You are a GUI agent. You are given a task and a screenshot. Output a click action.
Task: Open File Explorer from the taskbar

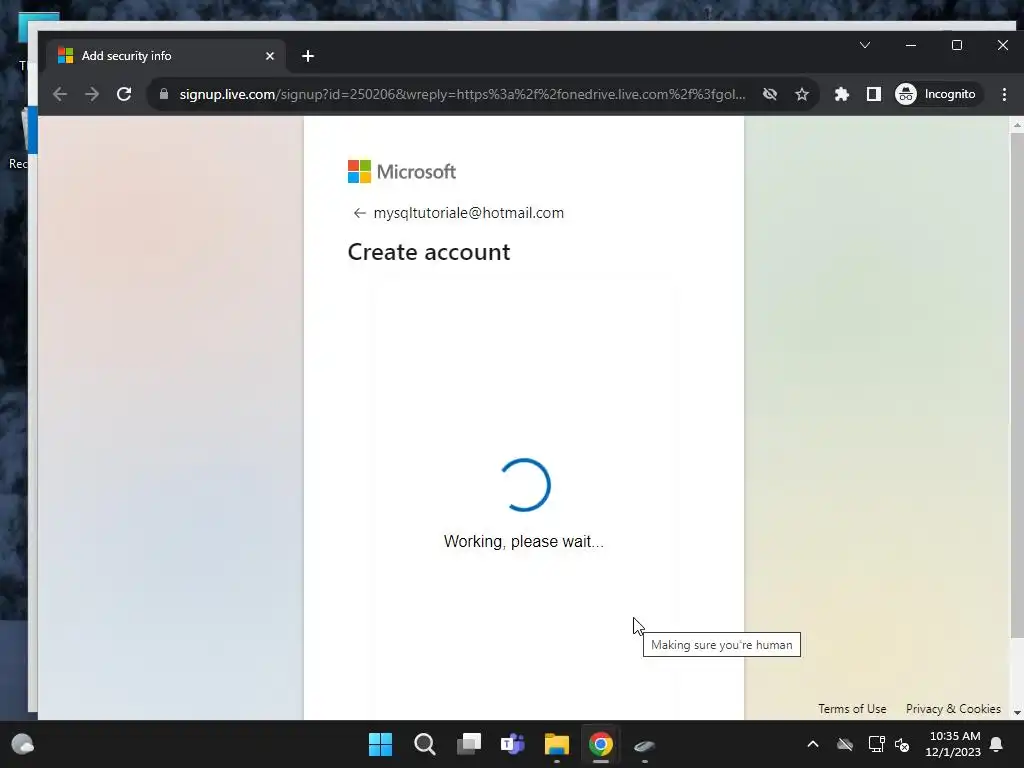(x=557, y=744)
